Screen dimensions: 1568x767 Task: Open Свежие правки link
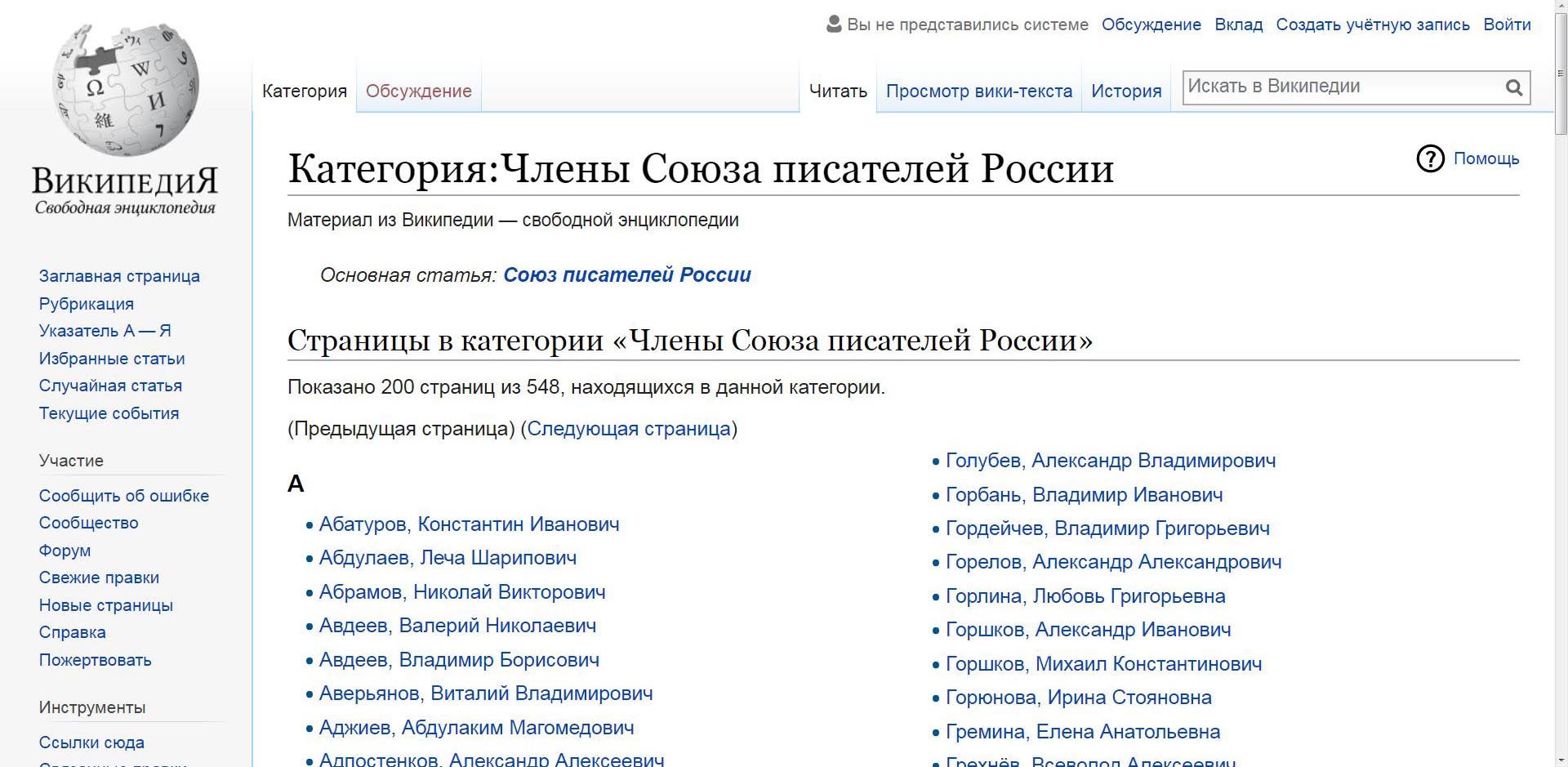(99, 577)
